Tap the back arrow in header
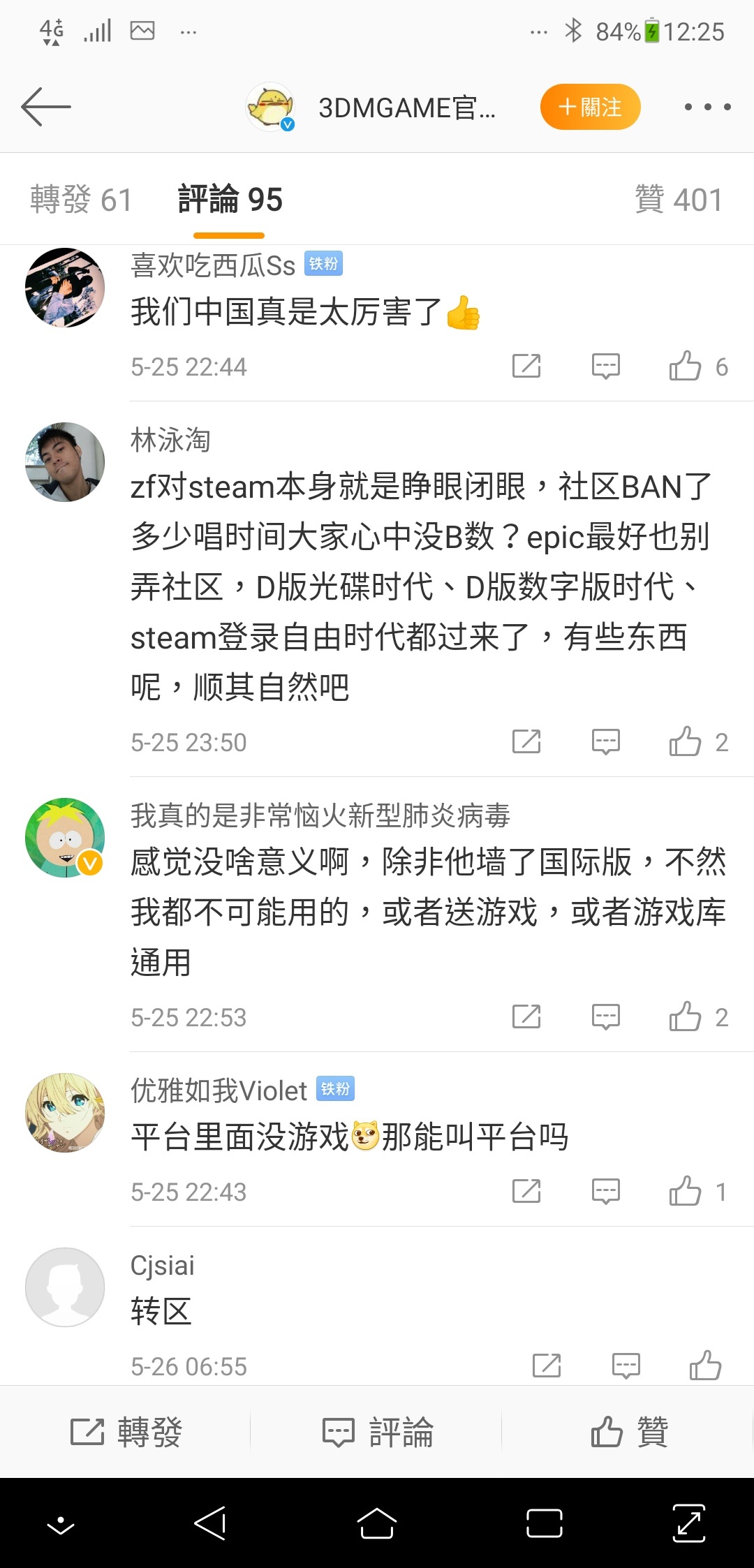This screenshot has width=754, height=1568. click(46, 107)
